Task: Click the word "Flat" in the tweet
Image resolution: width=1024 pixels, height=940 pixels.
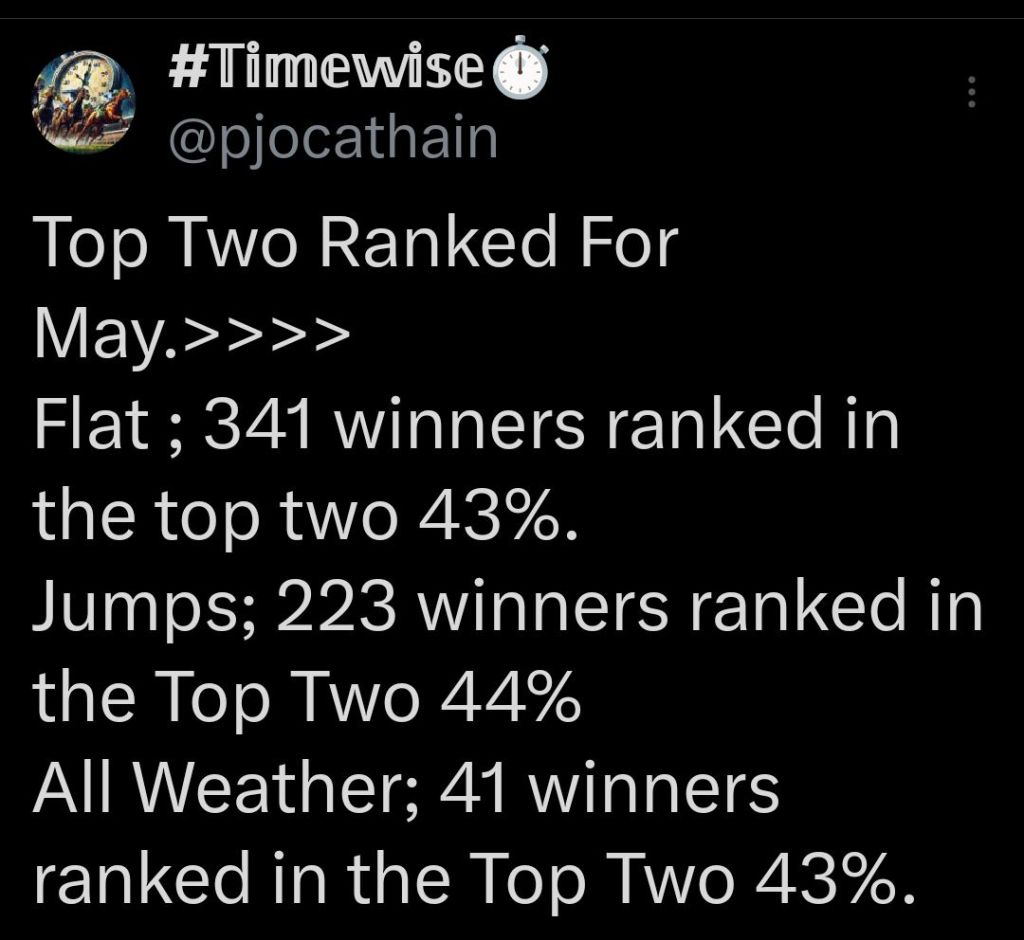Action: 90,426
